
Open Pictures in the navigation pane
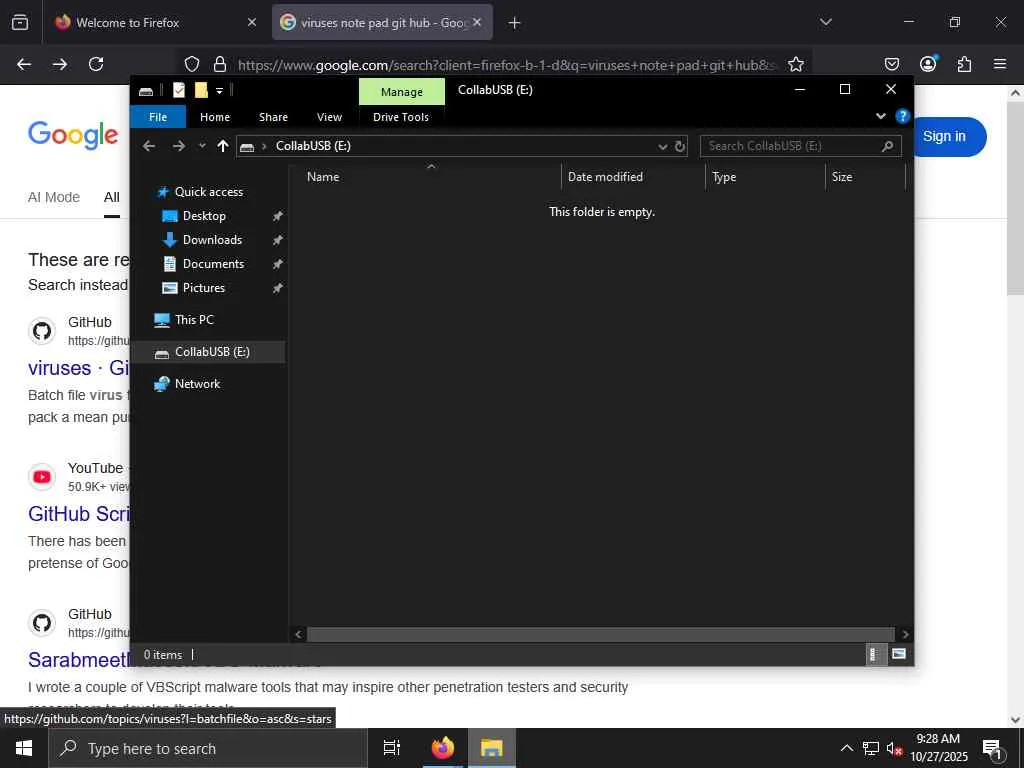click(x=204, y=288)
